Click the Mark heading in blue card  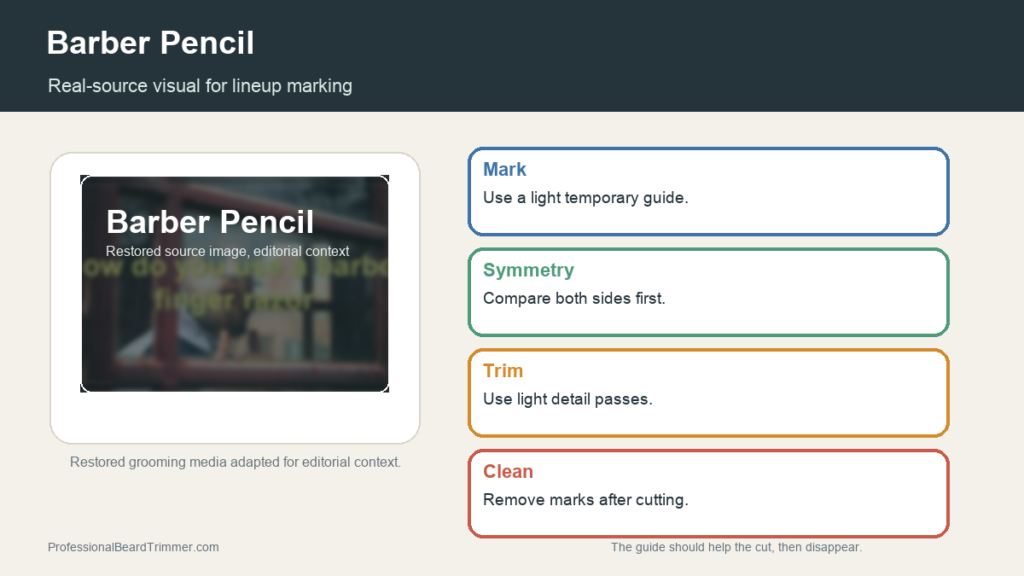[x=504, y=169]
